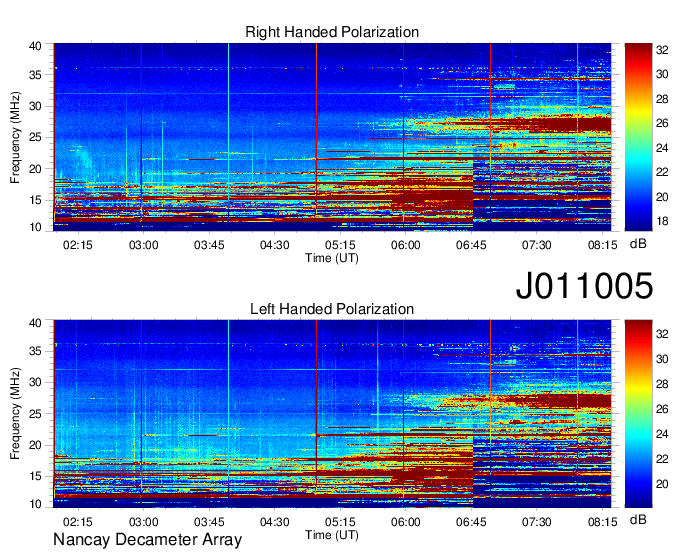Screen dimensions: 680x552
Task: Click the 'dB' unit label of bottom colorbar
Action: click(638, 519)
